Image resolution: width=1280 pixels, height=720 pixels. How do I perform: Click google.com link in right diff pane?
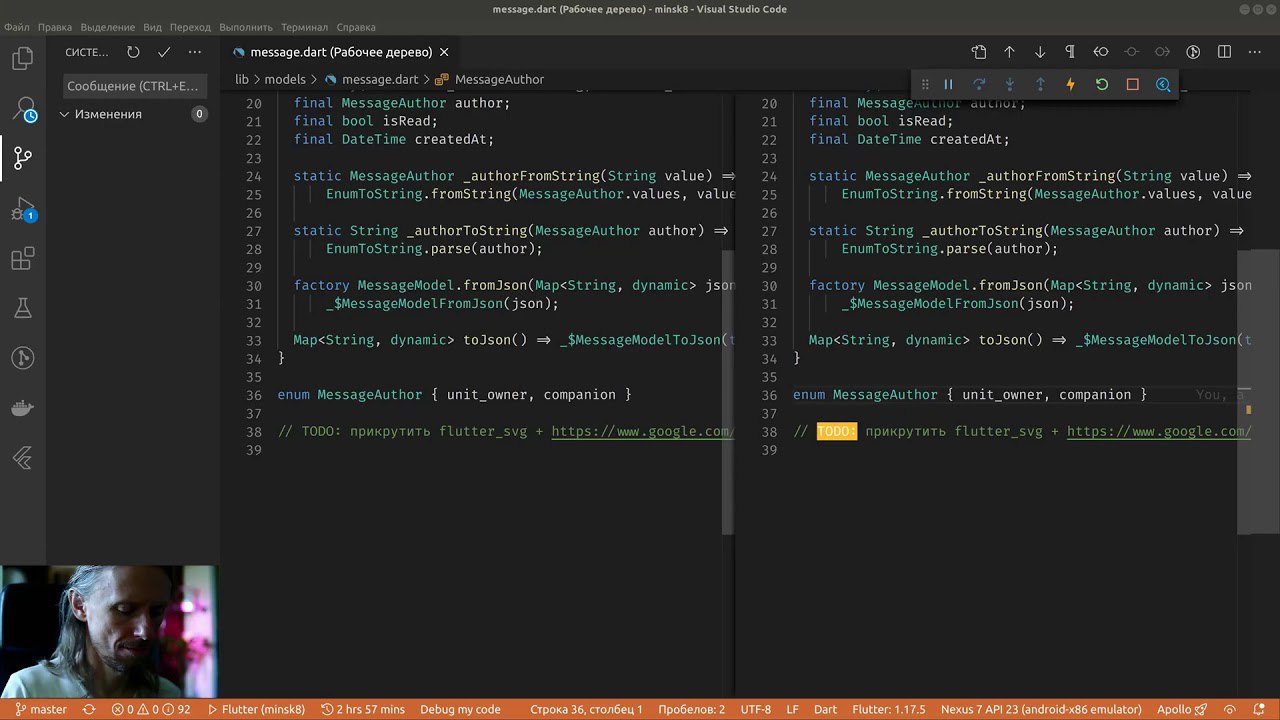(1159, 432)
